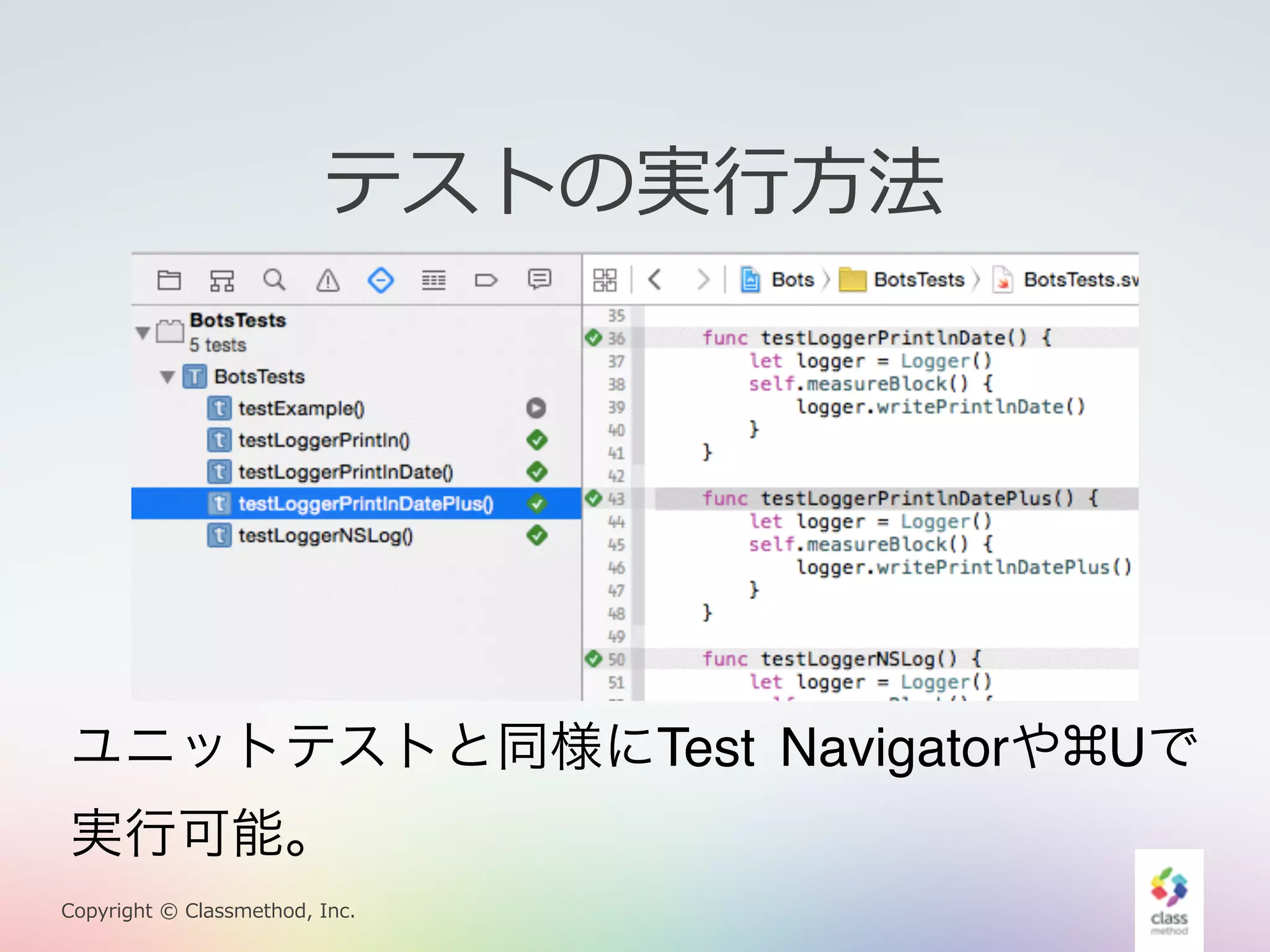
Task: Open the Breakpoint navigator tag icon
Action: click(486, 281)
